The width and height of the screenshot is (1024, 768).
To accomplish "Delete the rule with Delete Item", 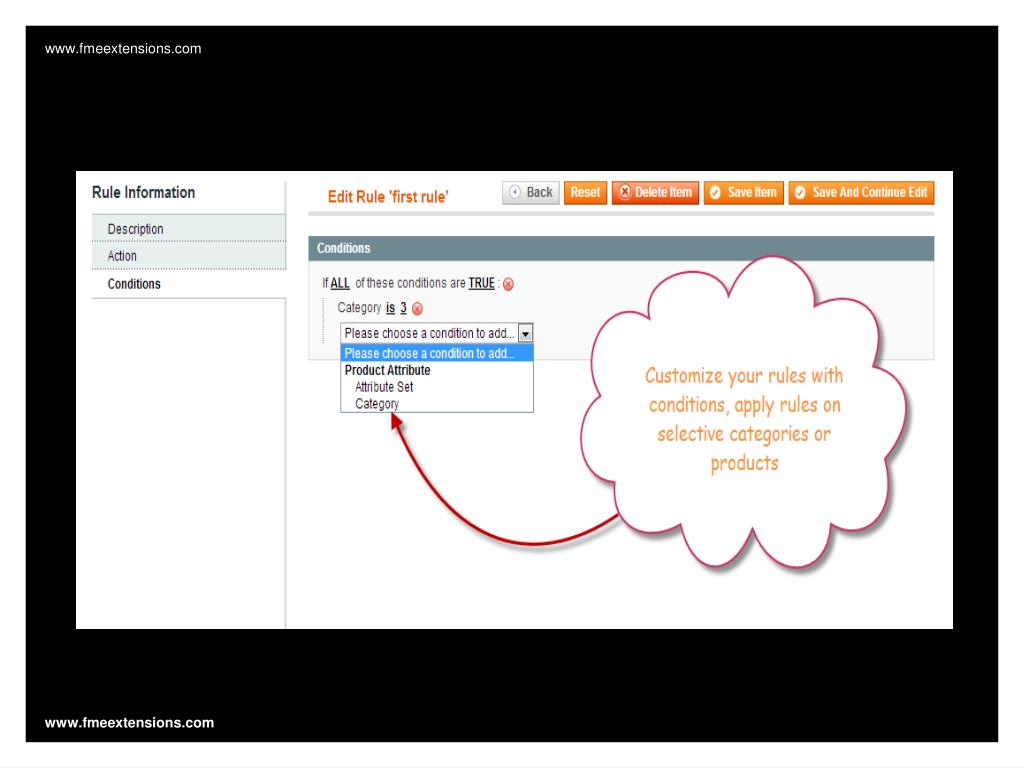I will coord(655,193).
